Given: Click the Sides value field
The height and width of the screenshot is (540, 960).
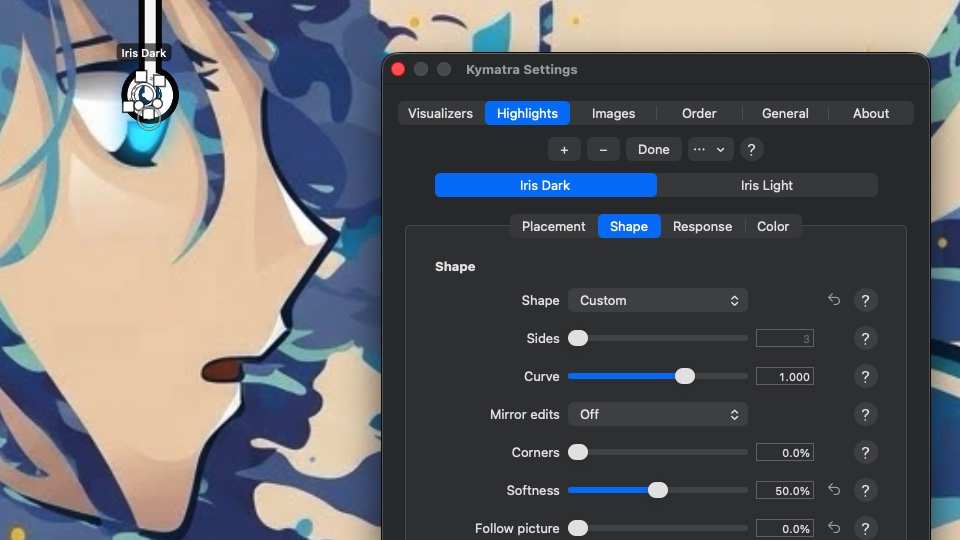Looking at the screenshot, I should click(784, 339).
